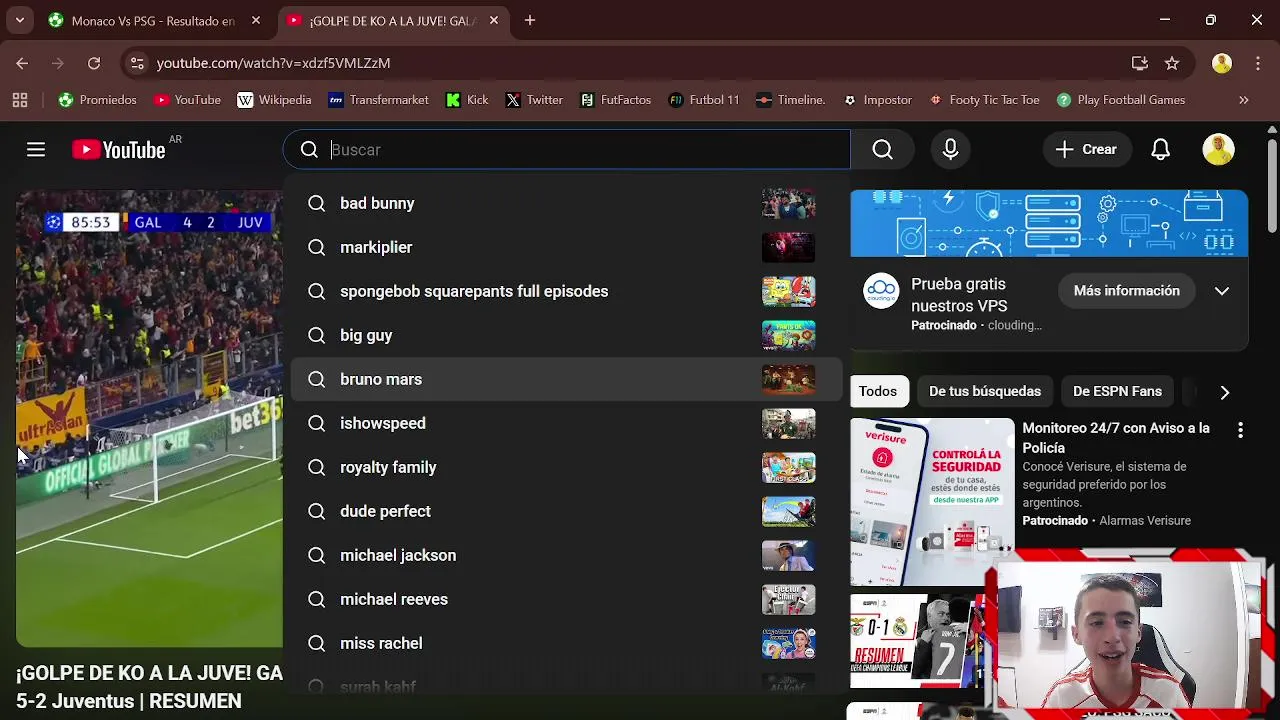The image size is (1280, 720).
Task: Open the bookmarks apps grid
Action: (20, 100)
